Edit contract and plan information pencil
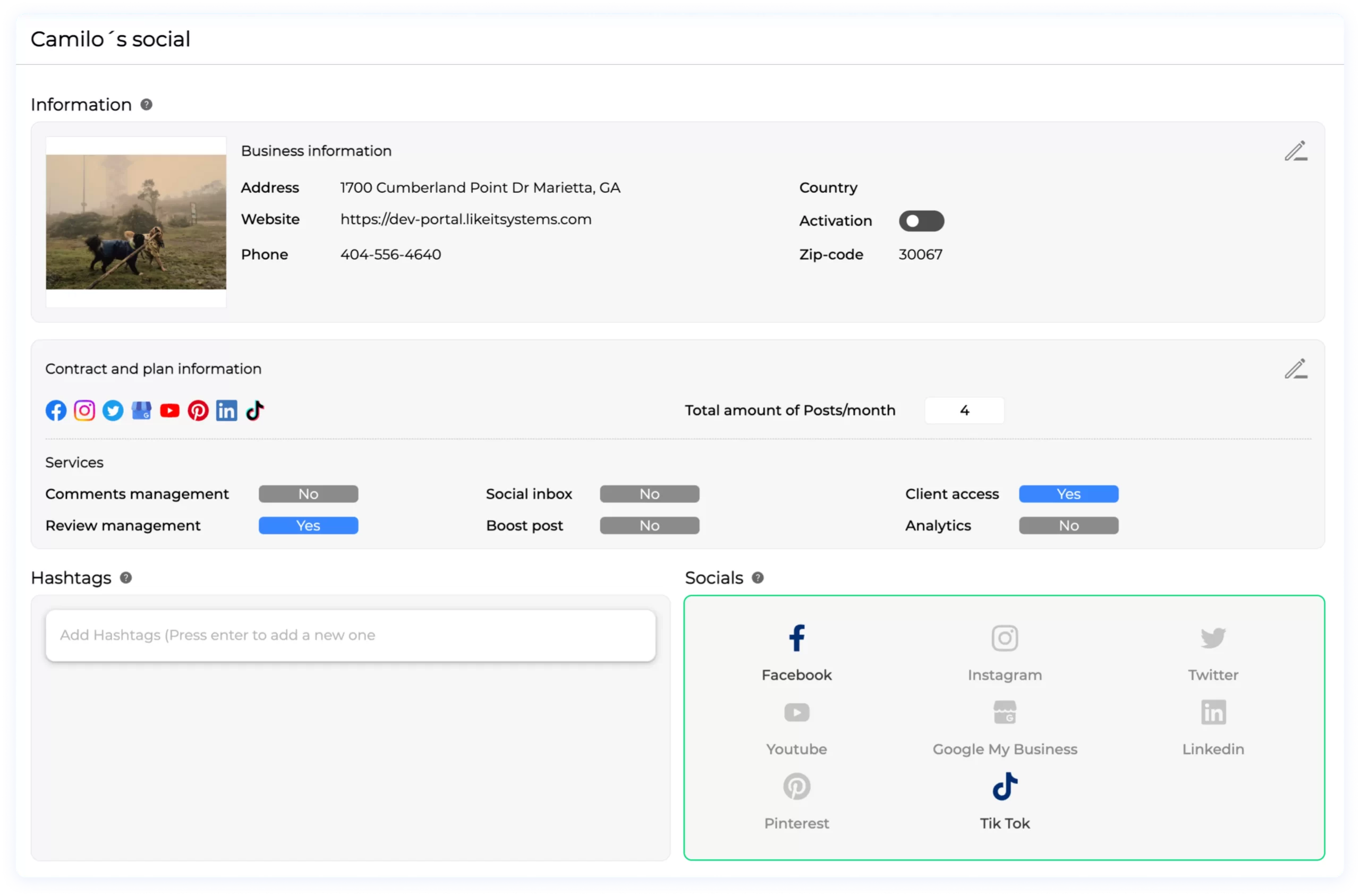This screenshot has height=896, width=1360. click(1295, 369)
